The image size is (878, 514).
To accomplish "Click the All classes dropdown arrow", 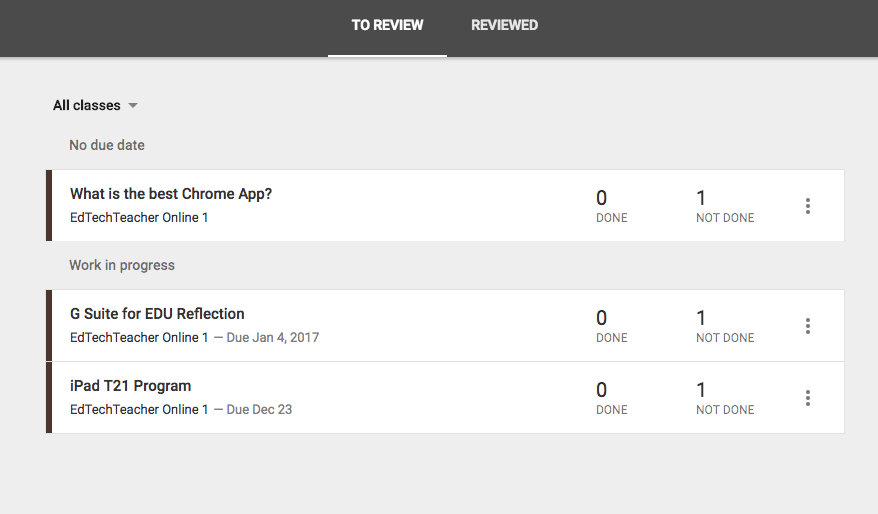I will 133,106.
